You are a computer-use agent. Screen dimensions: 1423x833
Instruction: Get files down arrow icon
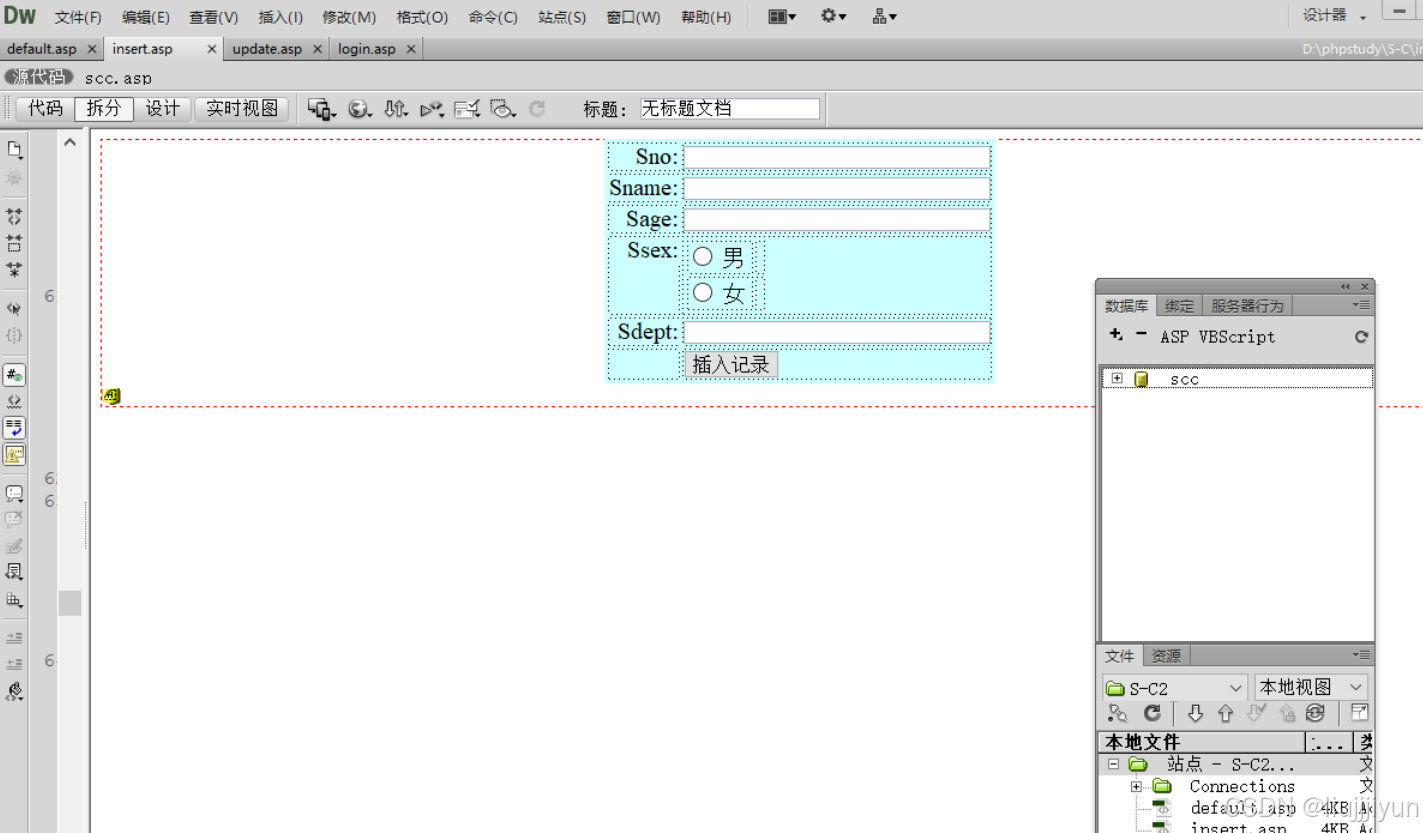1195,713
